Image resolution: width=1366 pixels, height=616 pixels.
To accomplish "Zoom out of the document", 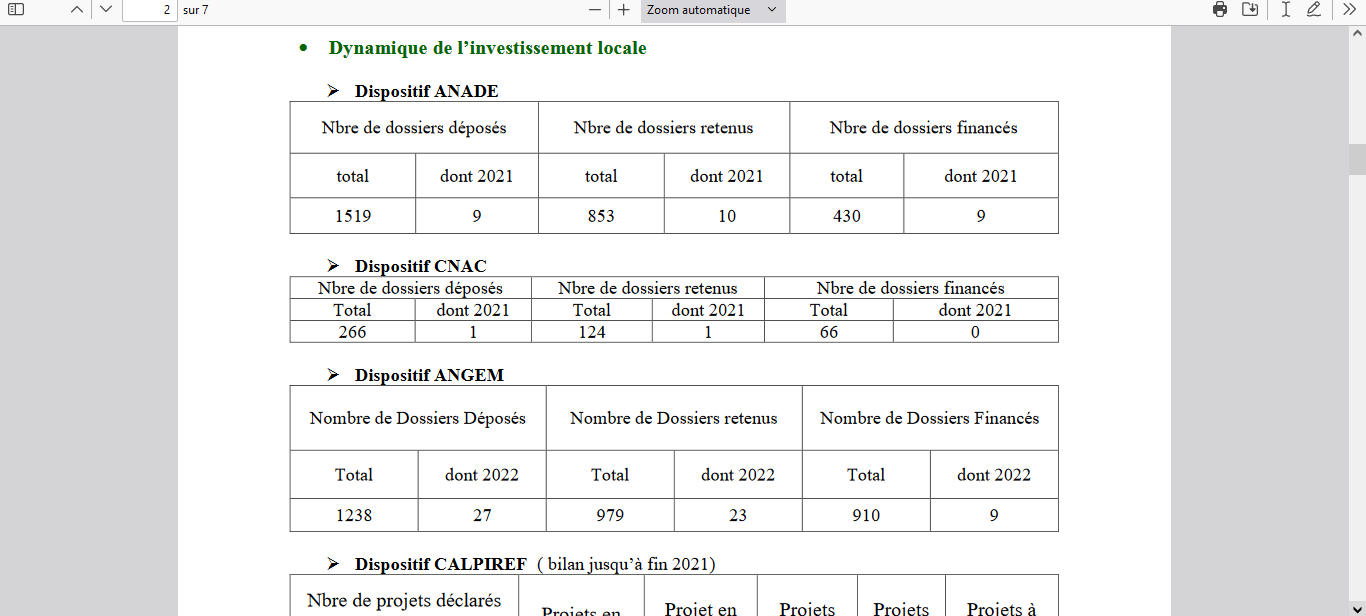I will [x=595, y=10].
